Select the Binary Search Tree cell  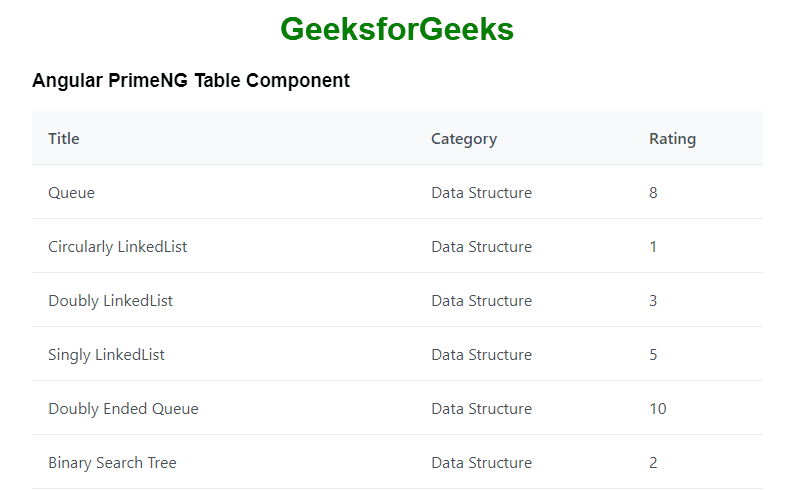pos(113,463)
